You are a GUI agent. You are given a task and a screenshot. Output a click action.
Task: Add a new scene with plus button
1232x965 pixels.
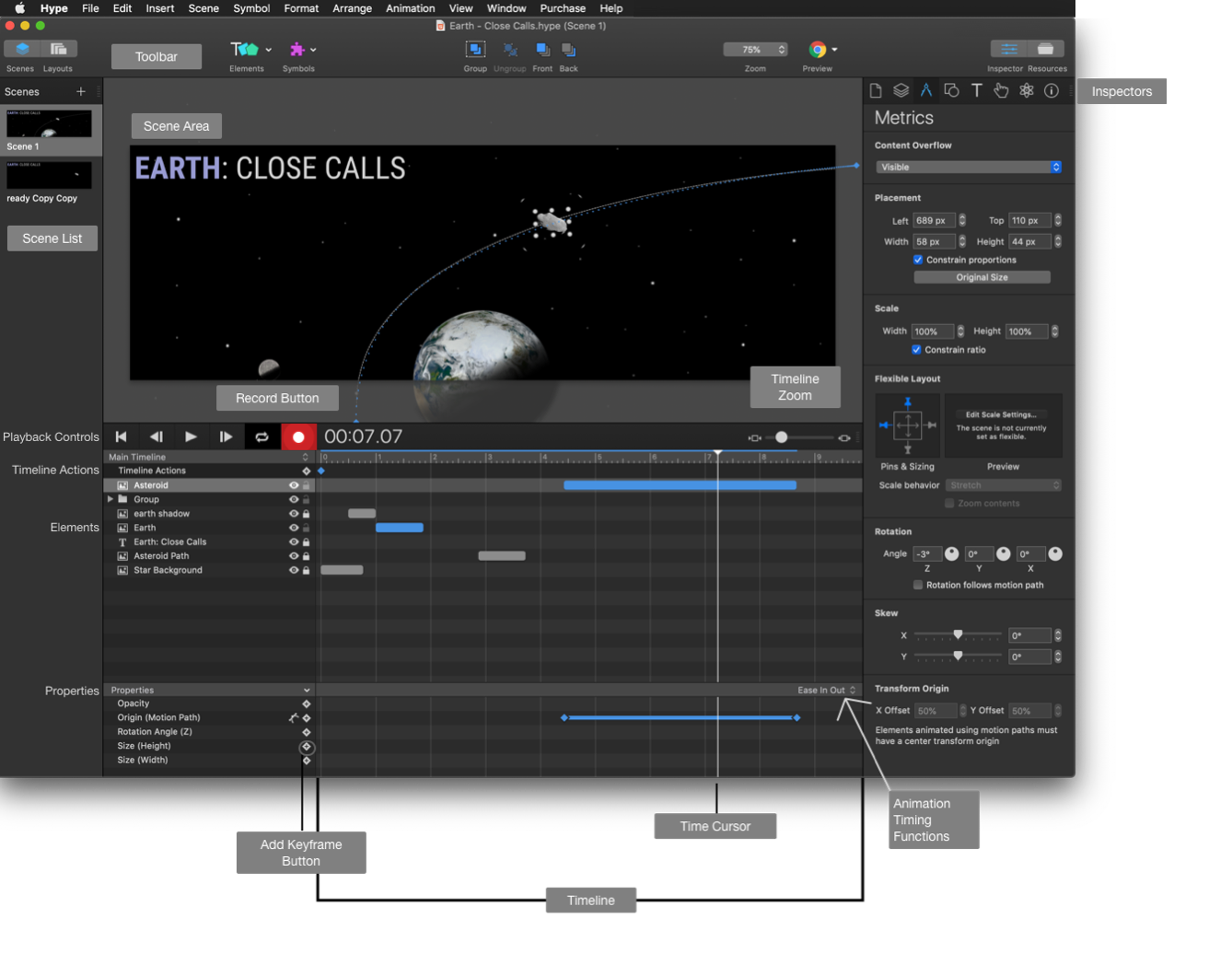[81, 91]
